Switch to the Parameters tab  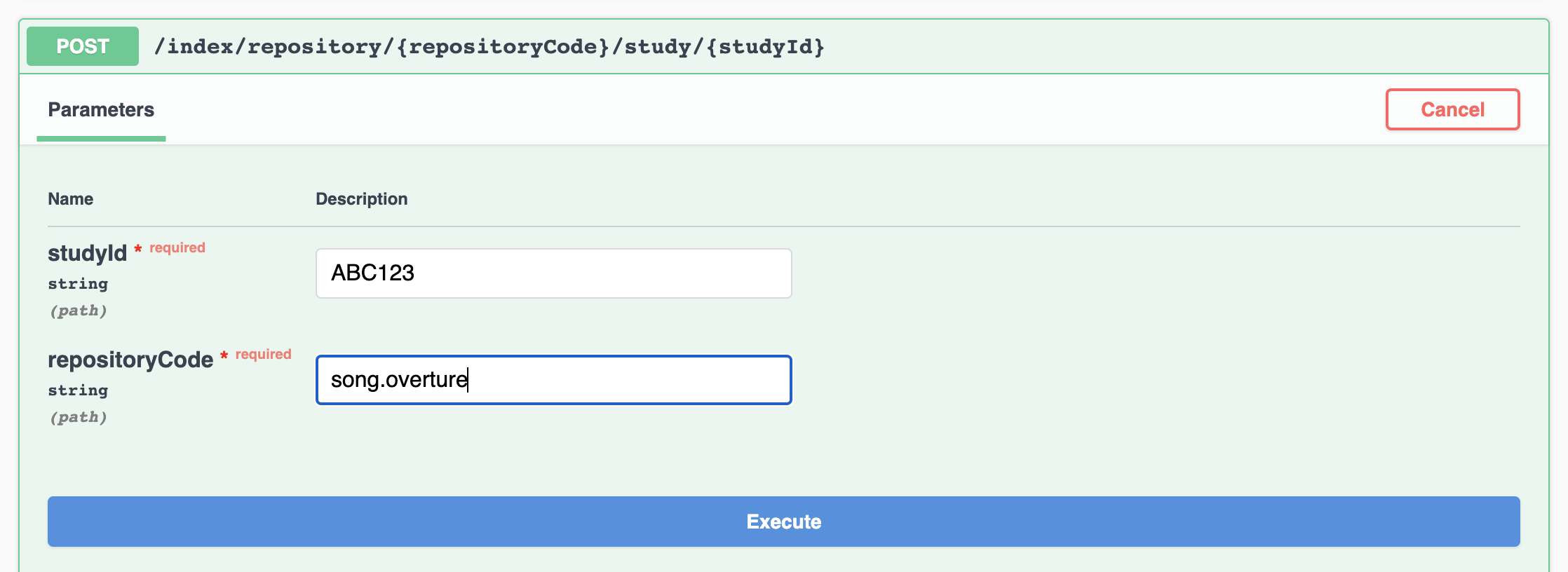pyautogui.click(x=101, y=109)
